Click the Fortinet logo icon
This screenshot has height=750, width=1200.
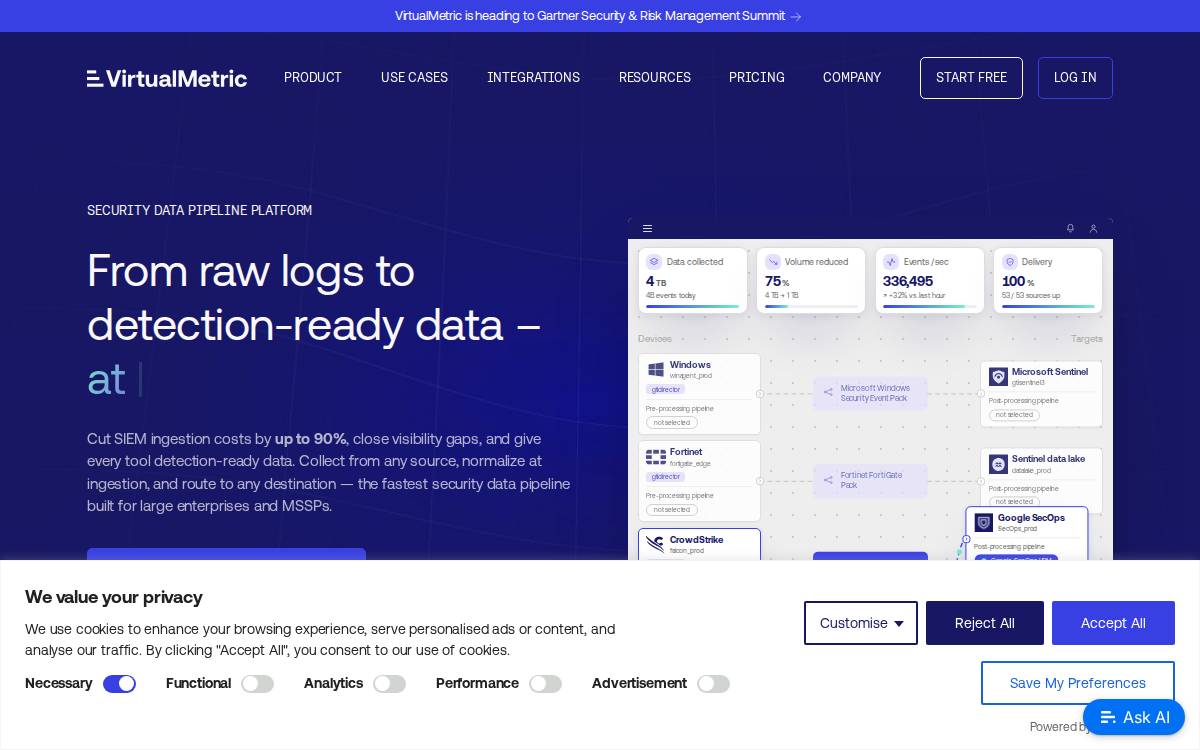coord(656,457)
